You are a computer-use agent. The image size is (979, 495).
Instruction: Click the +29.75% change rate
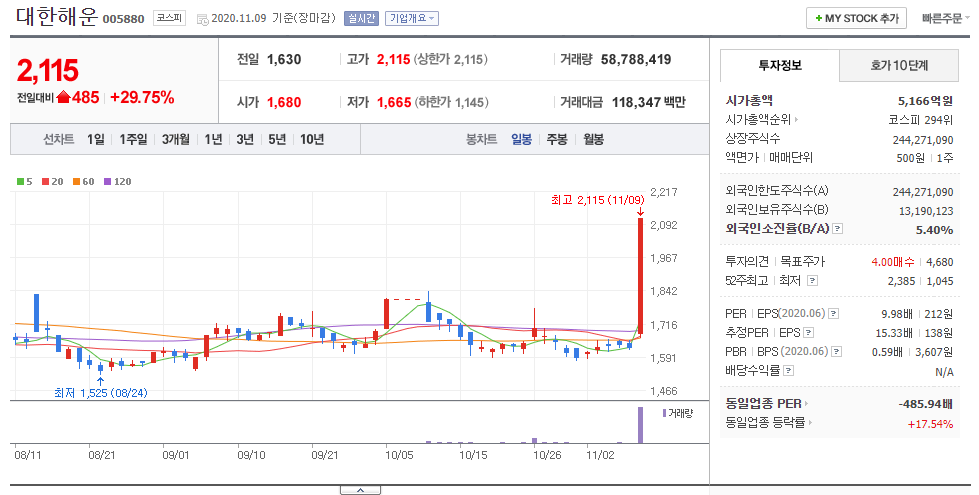pyautogui.click(x=142, y=97)
